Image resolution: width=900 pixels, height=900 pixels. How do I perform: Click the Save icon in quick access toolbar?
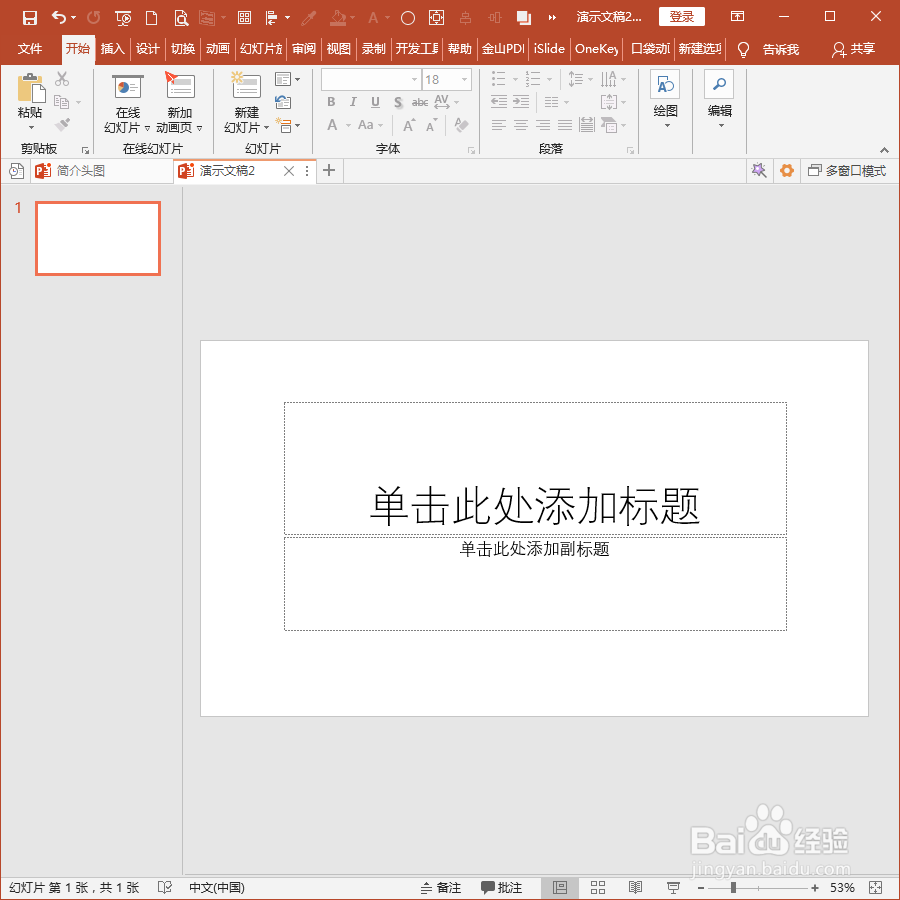coord(29,15)
